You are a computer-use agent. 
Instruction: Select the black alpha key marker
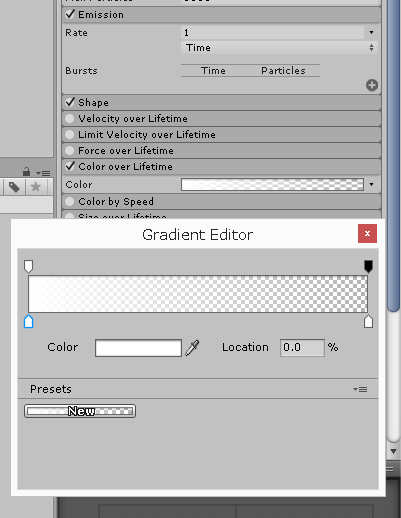tap(368, 266)
